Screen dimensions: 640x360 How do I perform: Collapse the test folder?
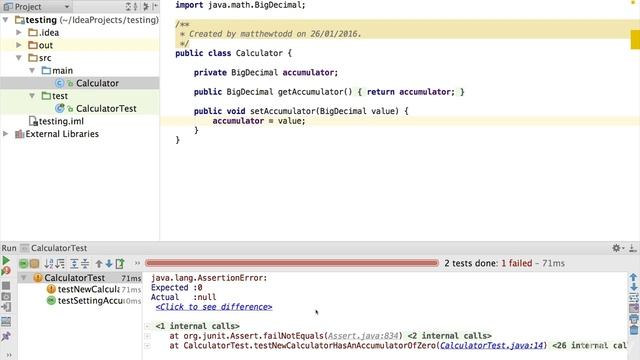tap(32, 96)
